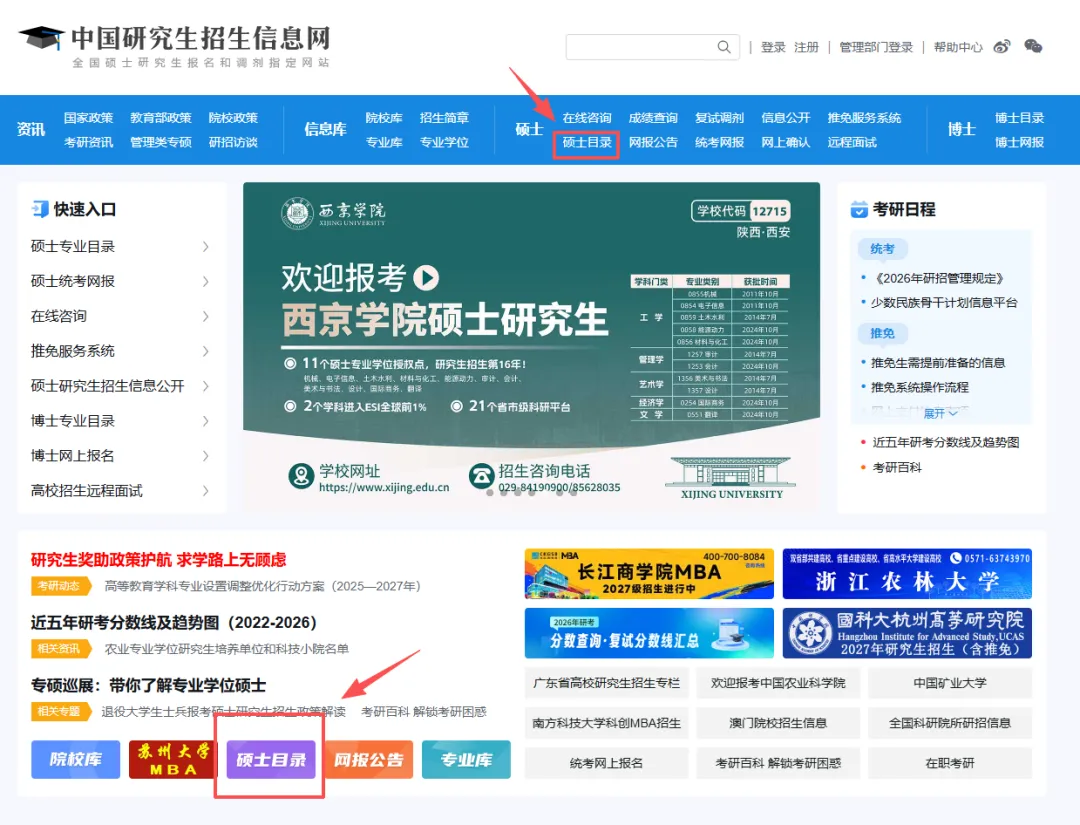The width and height of the screenshot is (1080, 825).
Task: Open 浙江农林大学 banner ad
Action: pyautogui.click(x=907, y=574)
